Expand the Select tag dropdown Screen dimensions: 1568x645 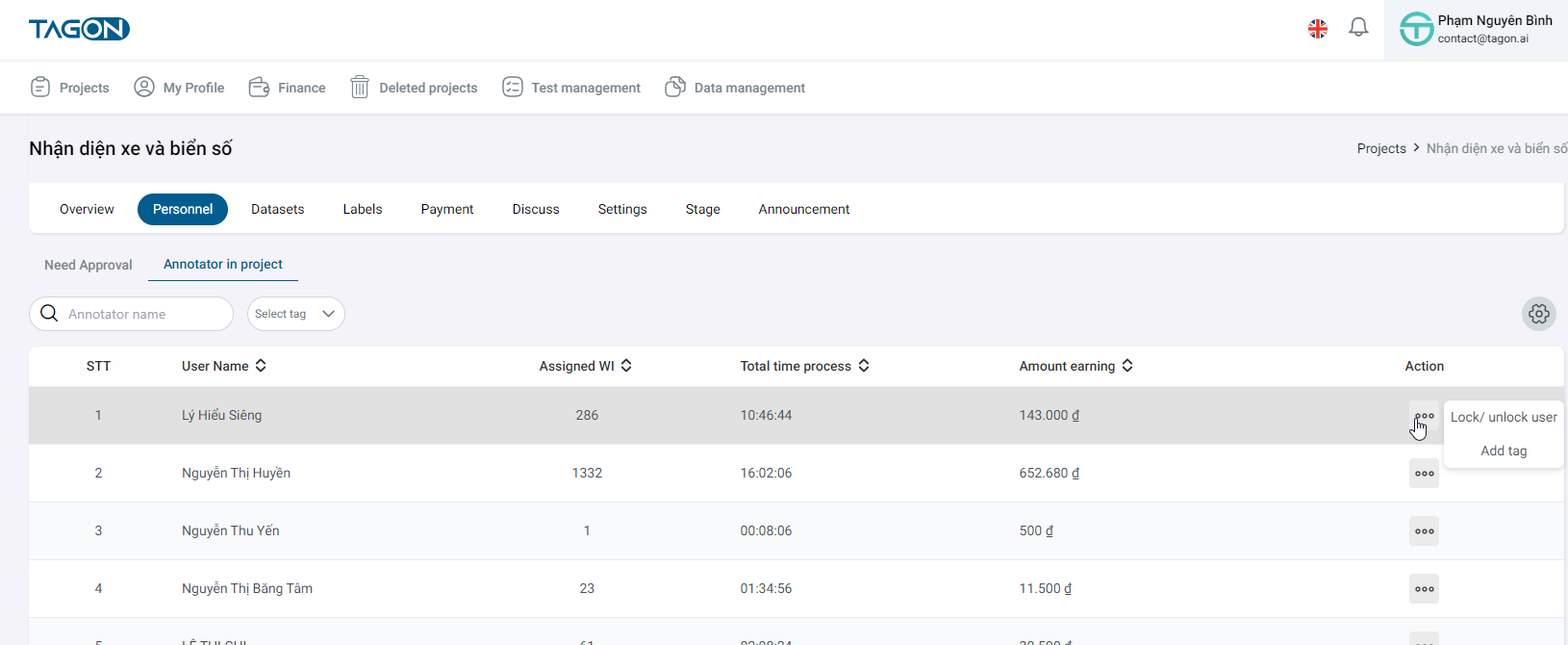(295, 314)
